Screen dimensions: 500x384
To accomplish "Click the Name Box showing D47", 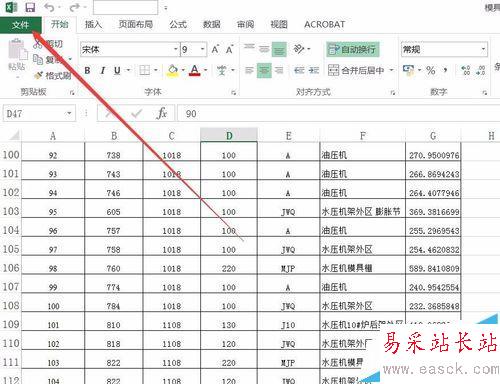I will click(34, 114).
